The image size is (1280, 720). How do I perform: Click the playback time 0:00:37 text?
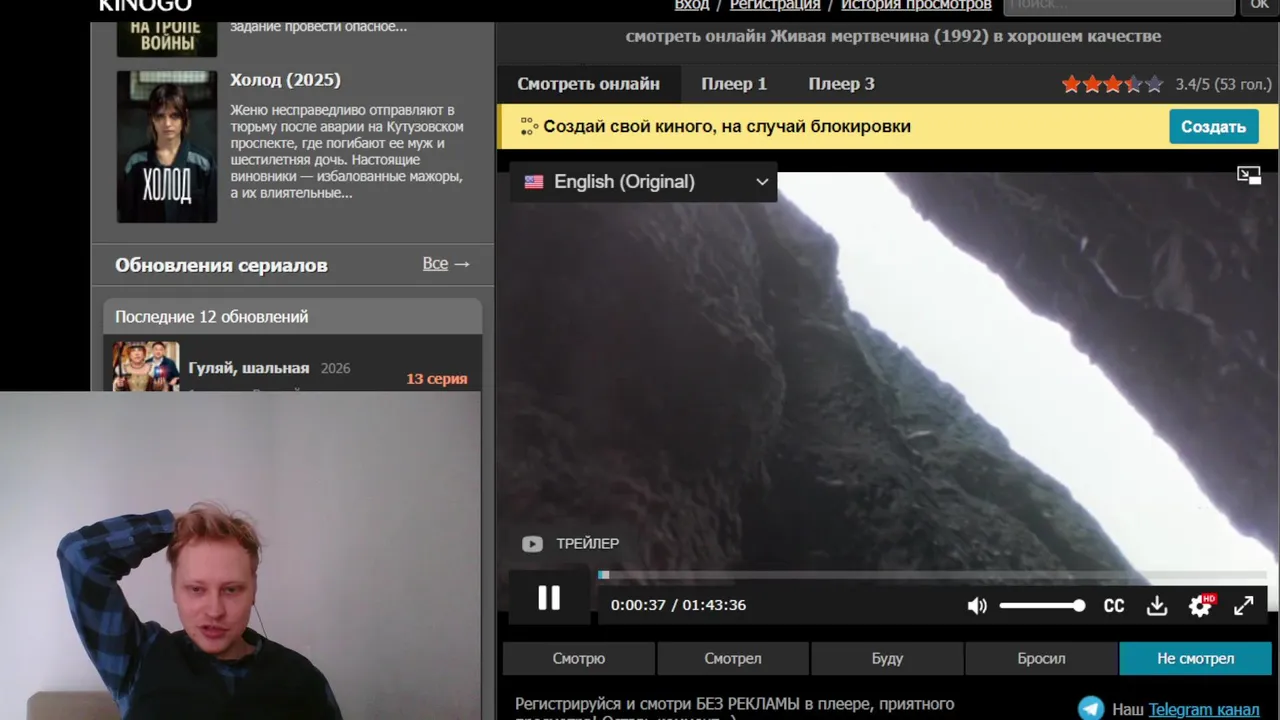638,605
